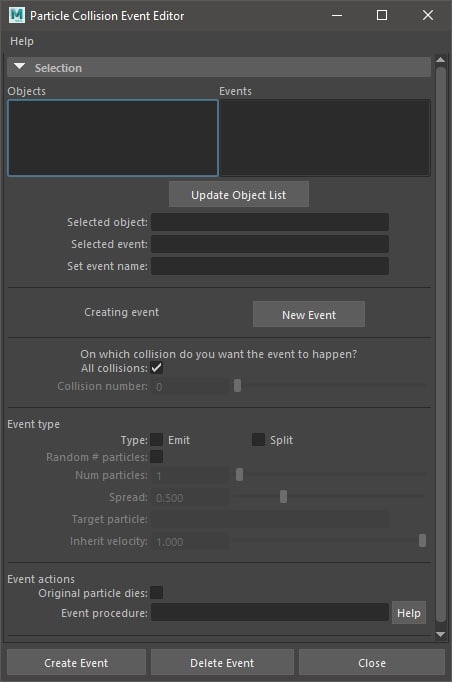The image size is (452, 682).
Task: Click the Spread value field
Action: click(190, 498)
